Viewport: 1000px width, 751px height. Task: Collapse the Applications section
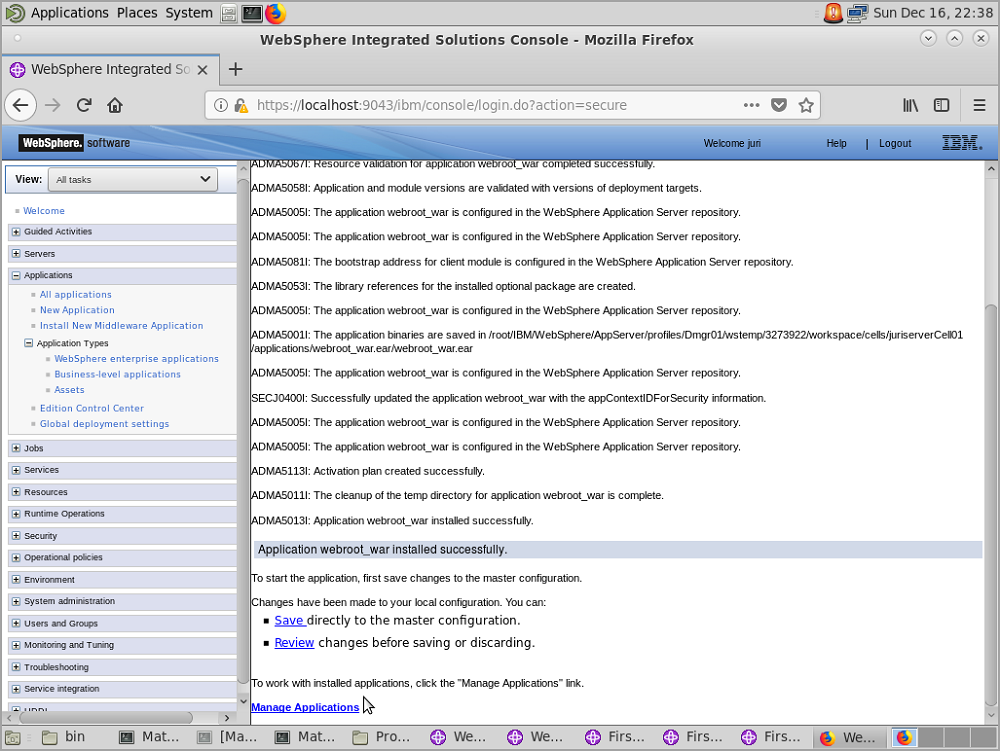(x=16, y=275)
